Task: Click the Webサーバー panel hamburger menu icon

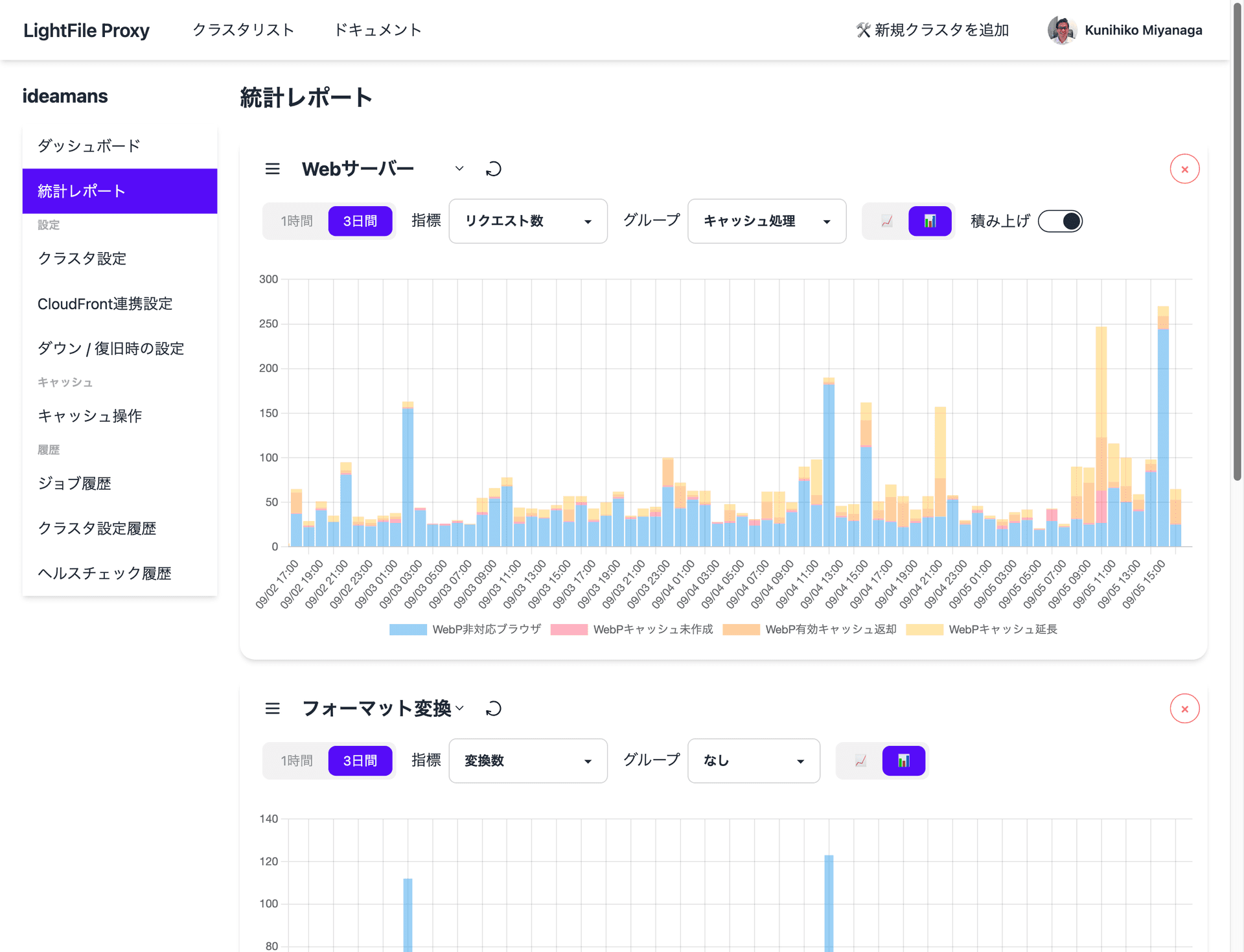Action: pyautogui.click(x=272, y=169)
